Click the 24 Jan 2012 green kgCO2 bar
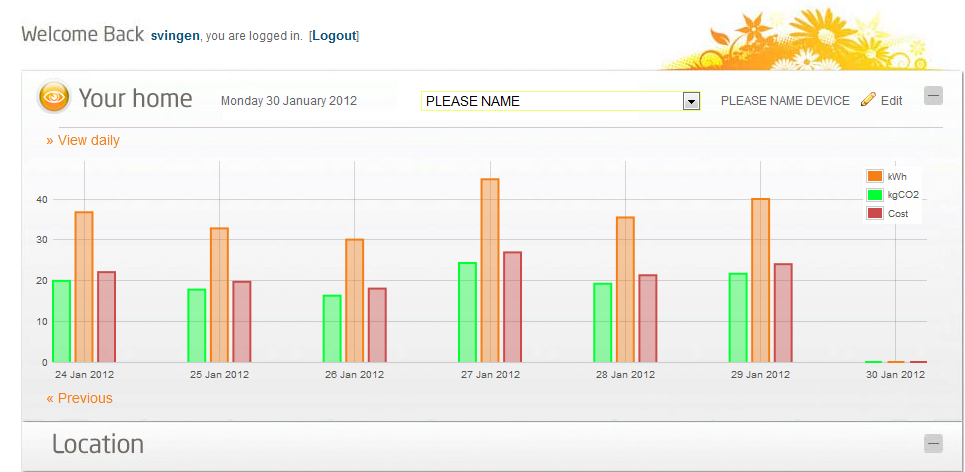Screen dimensions: 965x472 (61, 321)
